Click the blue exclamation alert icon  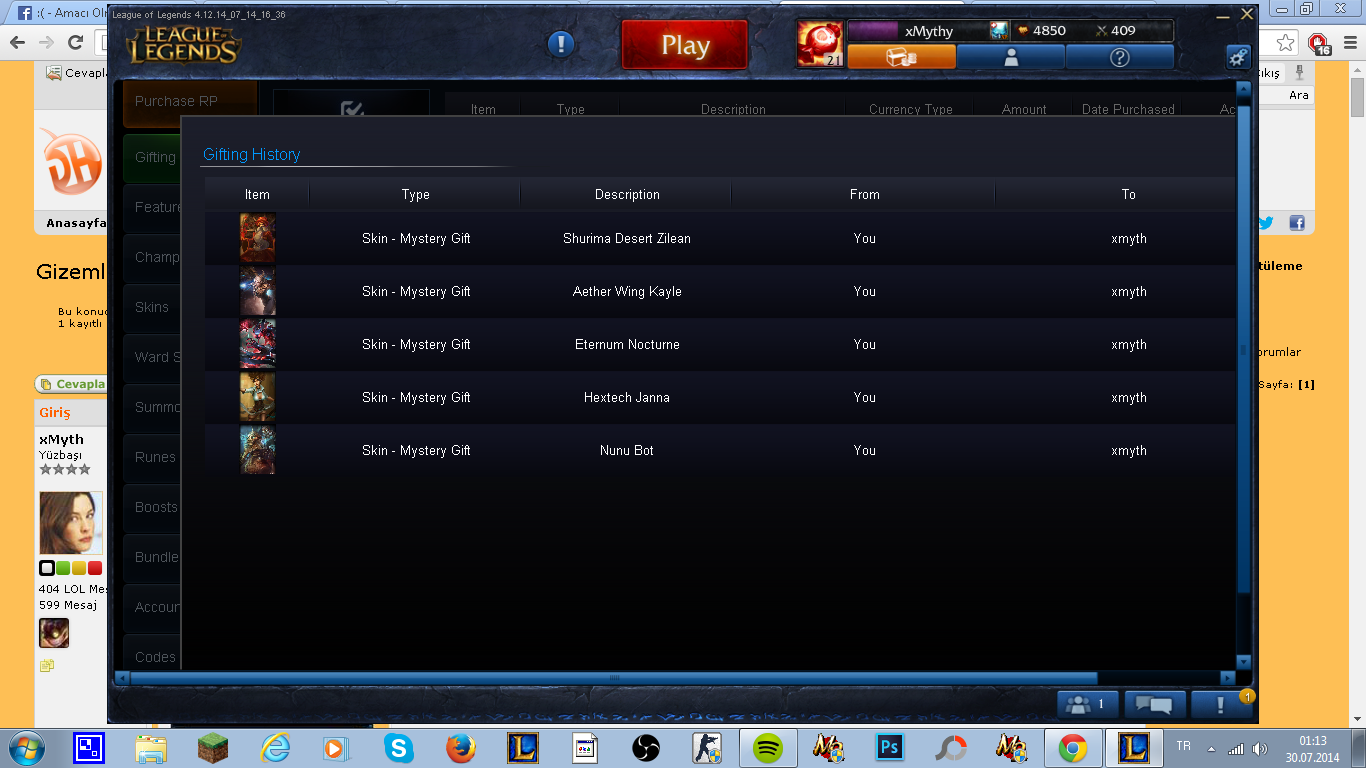click(x=561, y=44)
